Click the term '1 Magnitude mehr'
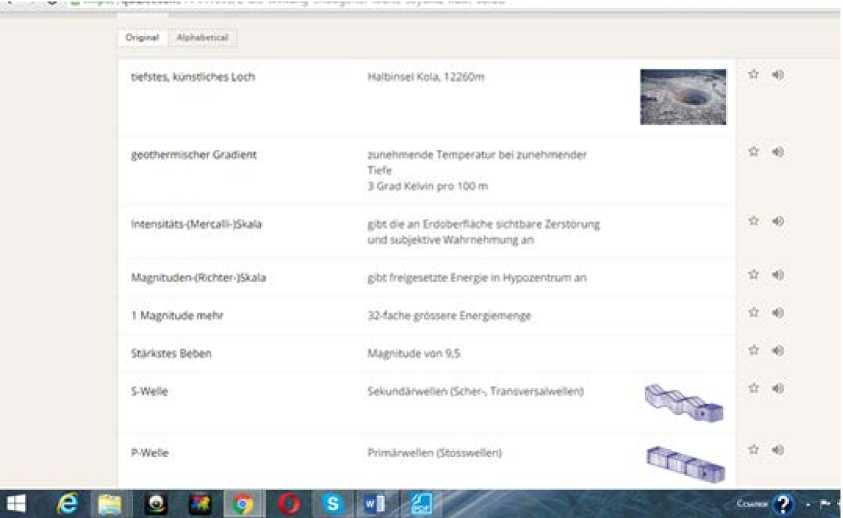The image size is (843, 518). (177, 315)
